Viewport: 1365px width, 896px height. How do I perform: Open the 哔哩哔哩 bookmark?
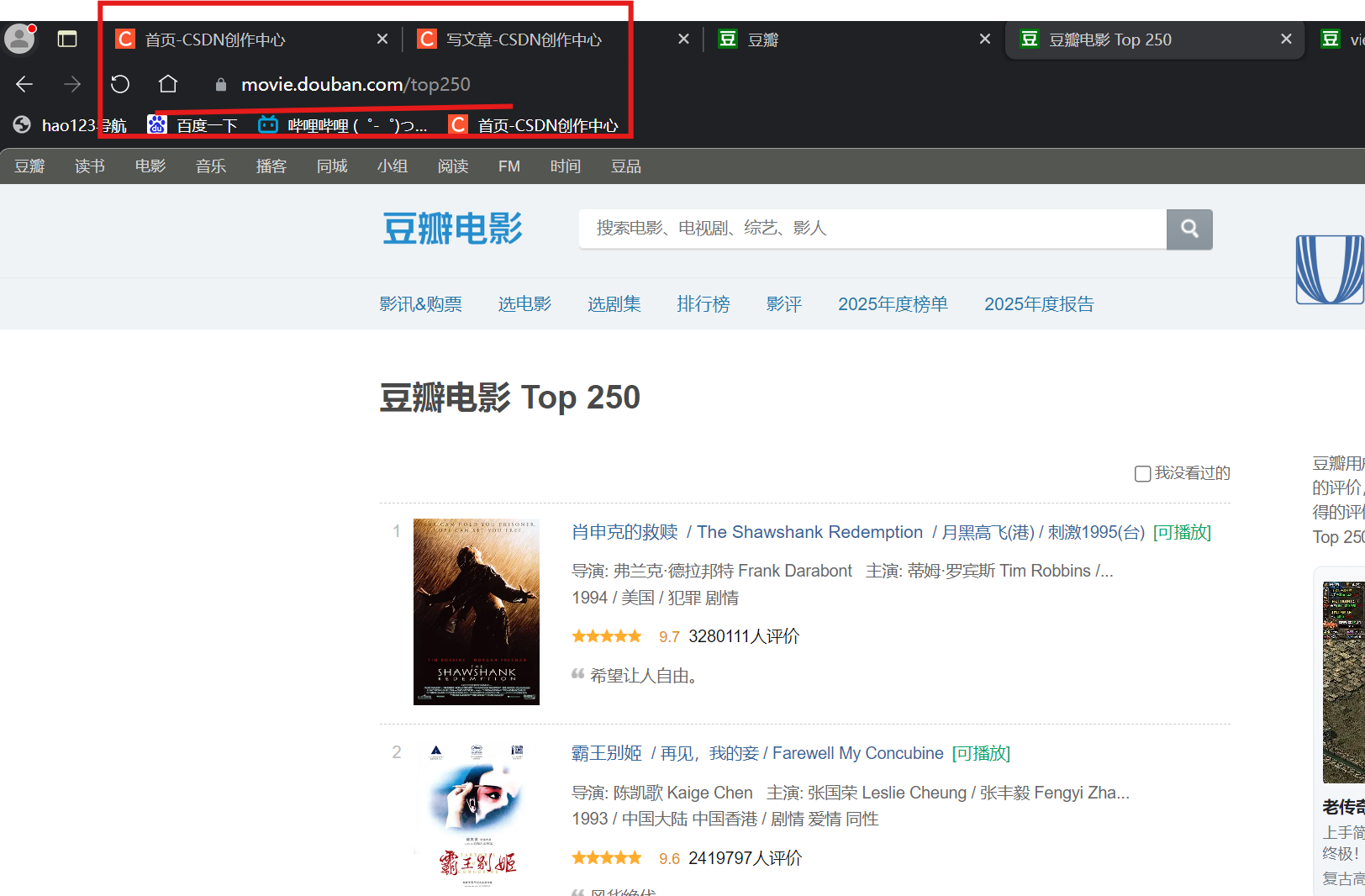point(343,125)
